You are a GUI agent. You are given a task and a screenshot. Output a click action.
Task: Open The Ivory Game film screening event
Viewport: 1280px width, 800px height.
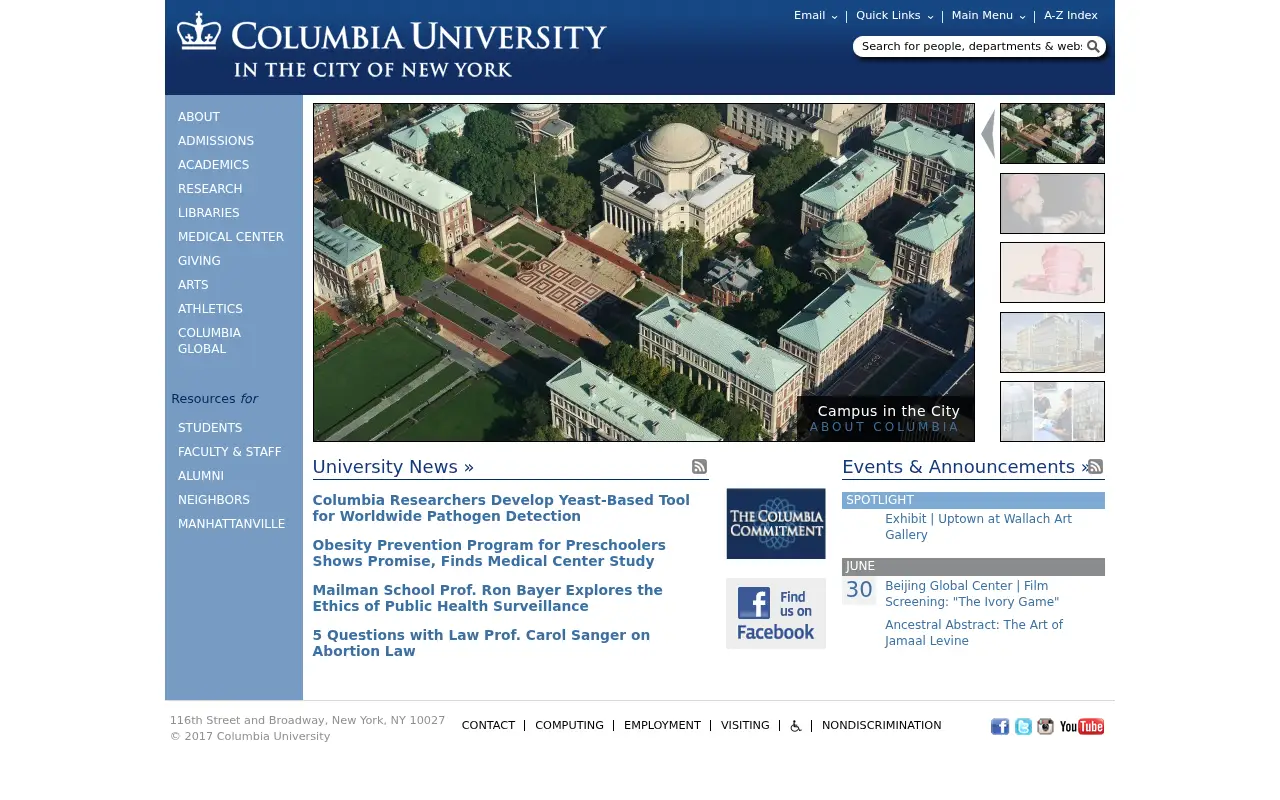coord(972,594)
